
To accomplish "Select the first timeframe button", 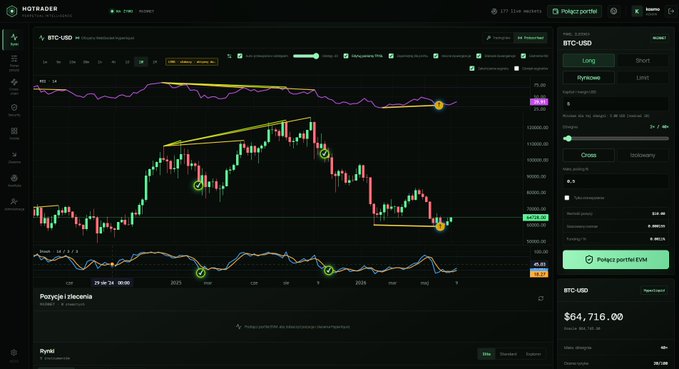I will (x=45, y=62).
